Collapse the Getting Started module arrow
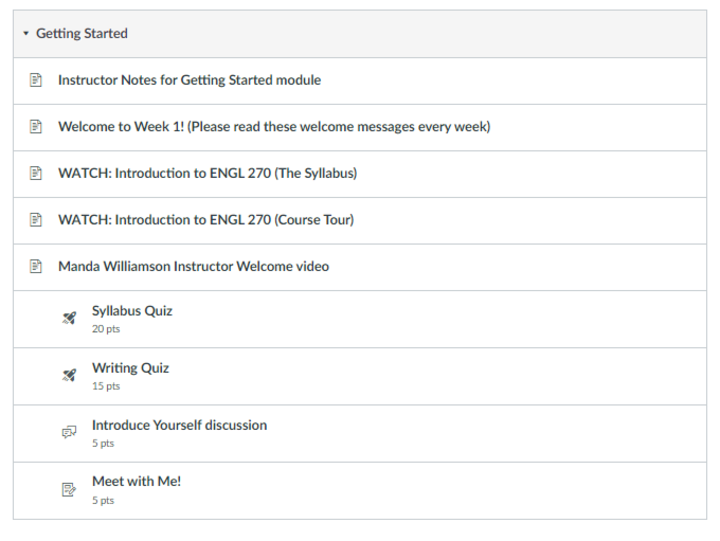 click(x=26, y=34)
